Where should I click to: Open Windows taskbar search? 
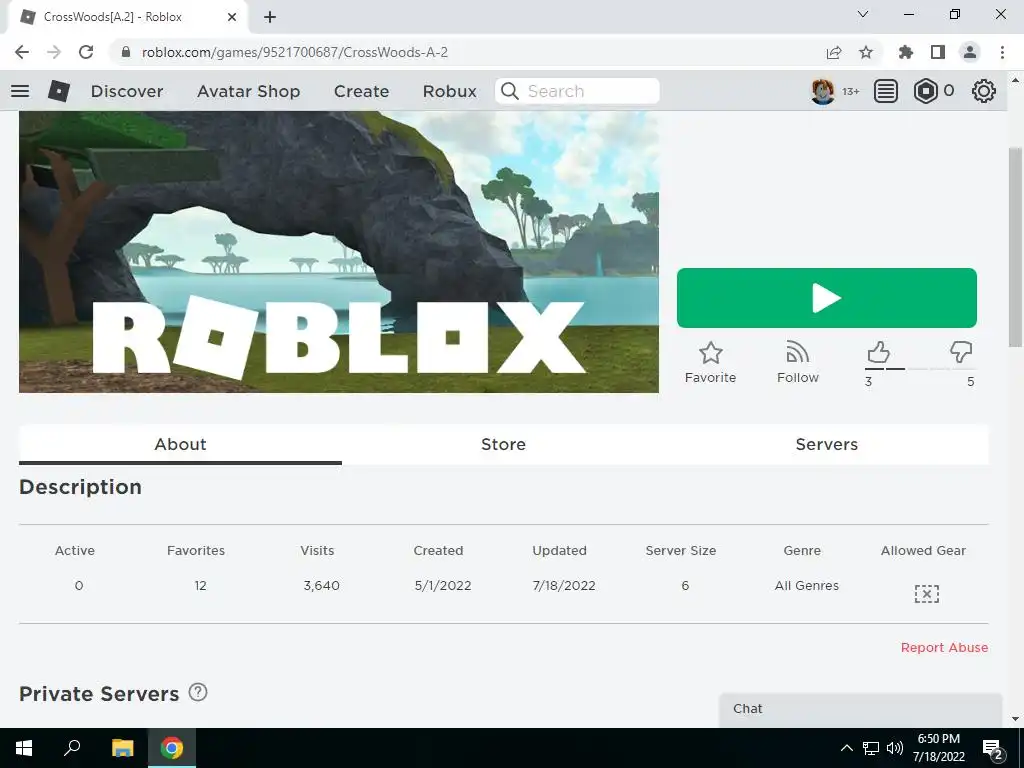pos(72,748)
